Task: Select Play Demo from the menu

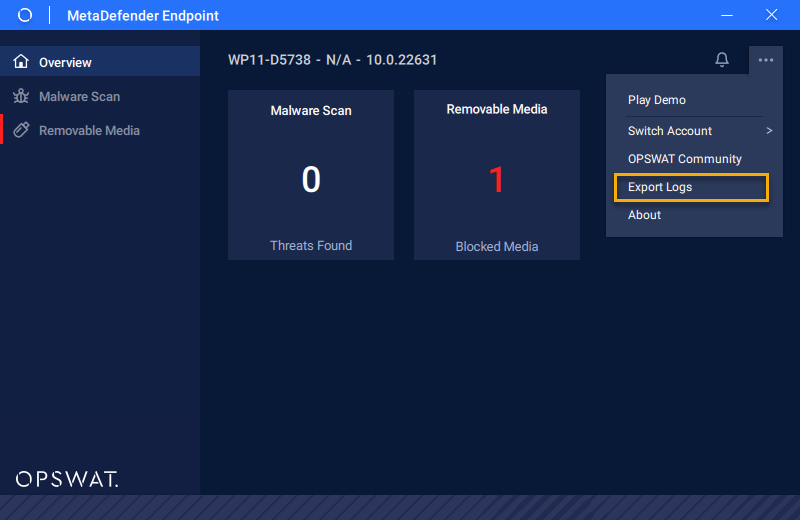Action: click(x=657, y=100)
